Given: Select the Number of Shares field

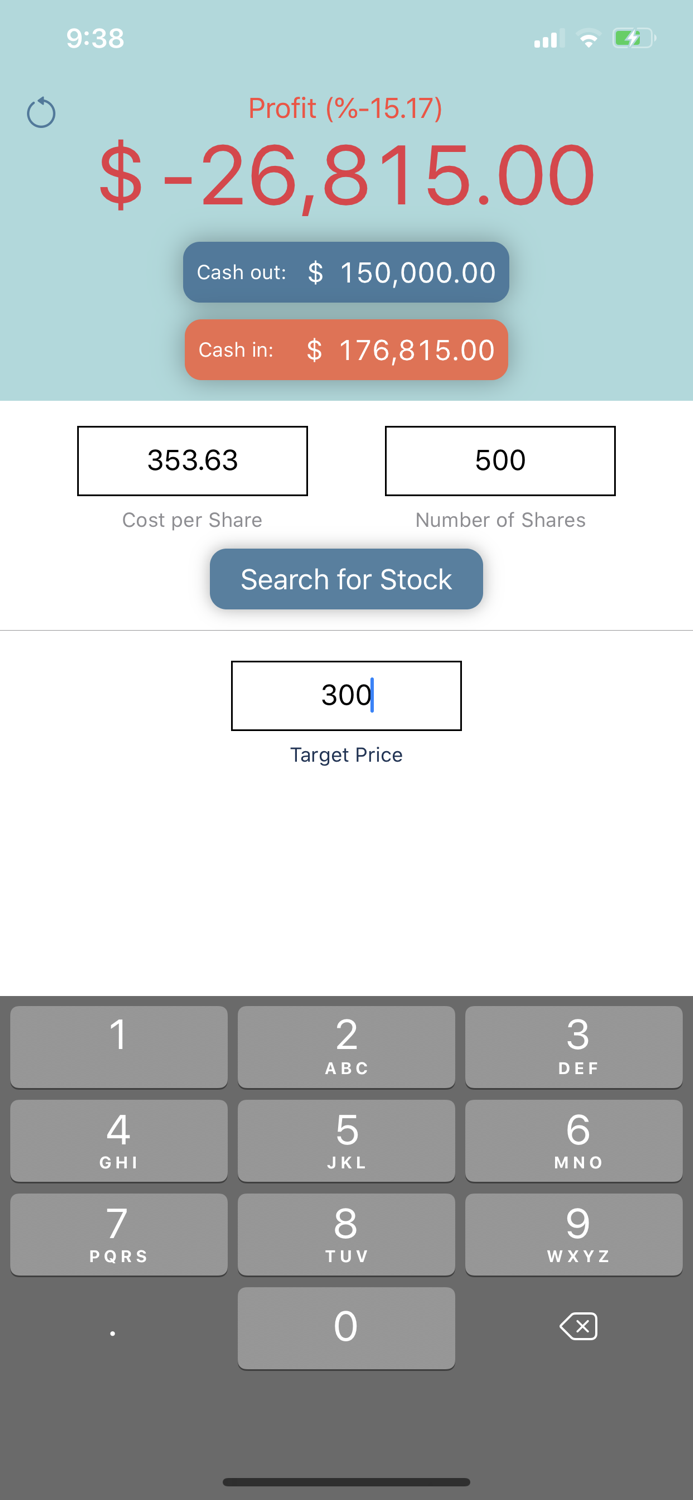Looking at the screenshot, I should [500, 460].
